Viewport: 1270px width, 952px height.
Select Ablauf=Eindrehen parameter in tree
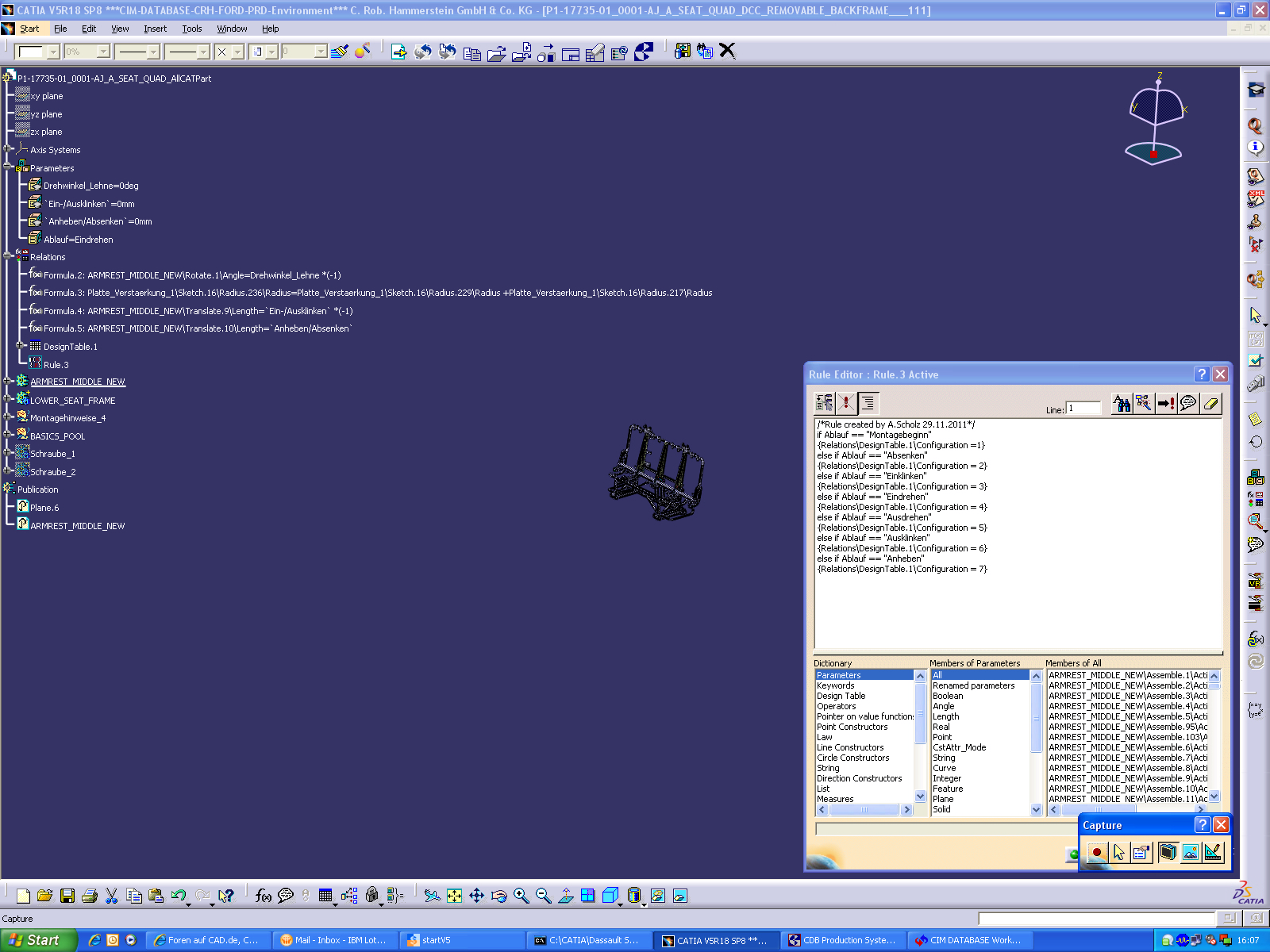pyautogui.click(x=78, y=240)
